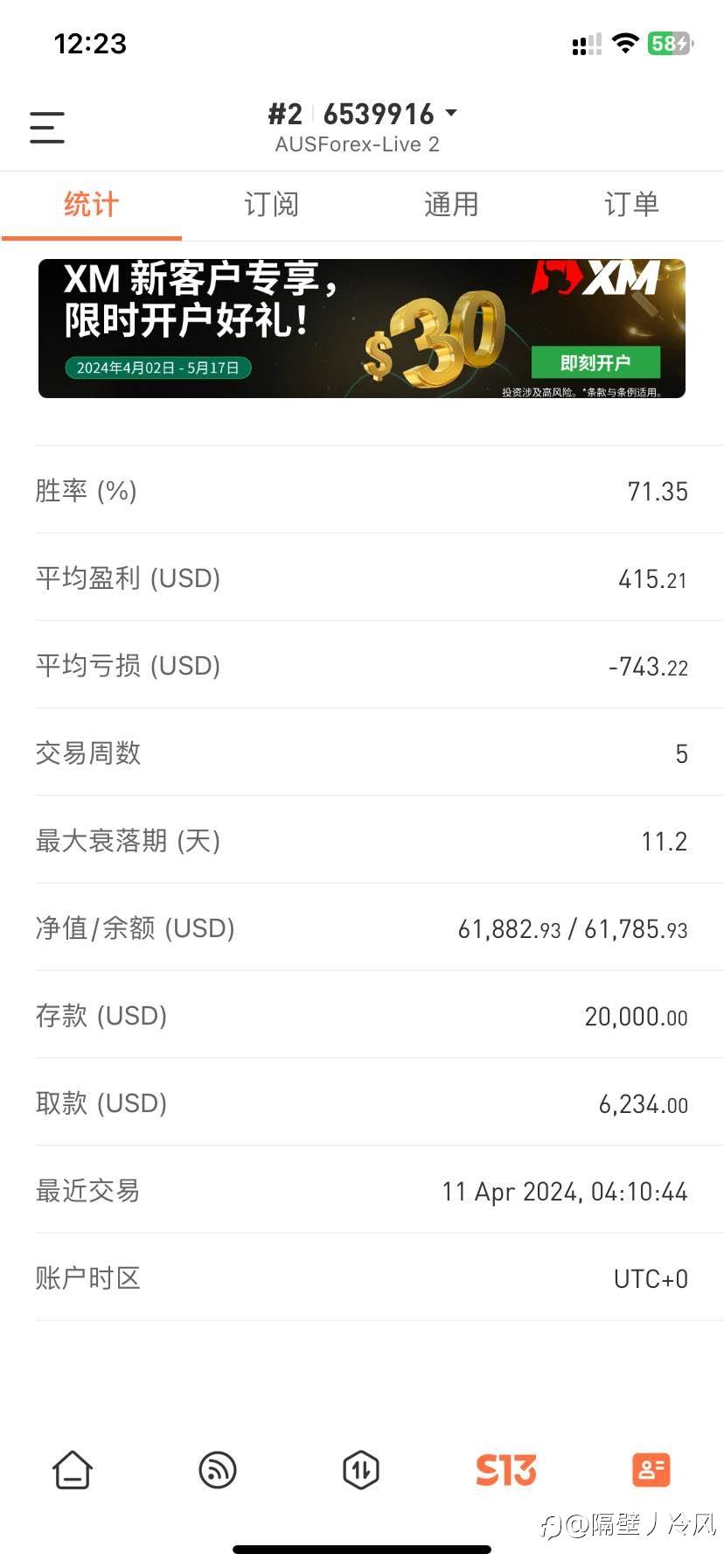The width and height of the screenshot is (724, 1568).
Task: Open the 订单 tab
Action: pyautogui.click(x=631, y=205)
